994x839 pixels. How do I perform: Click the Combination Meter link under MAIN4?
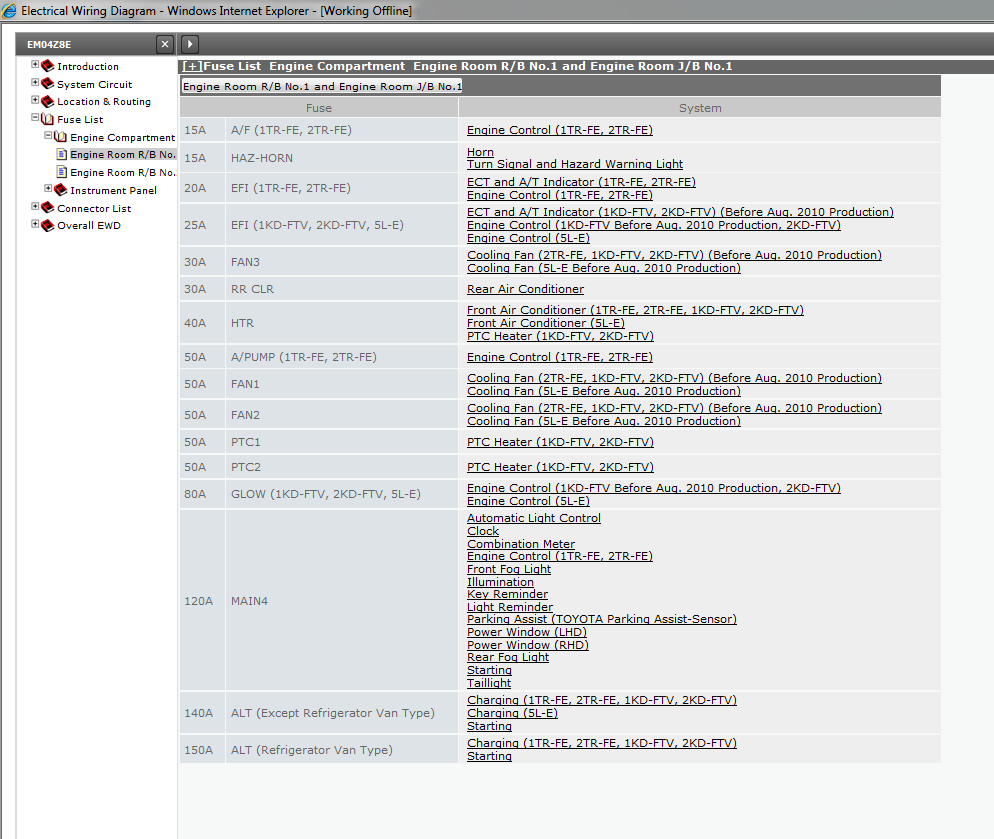(x=520, y=544)
